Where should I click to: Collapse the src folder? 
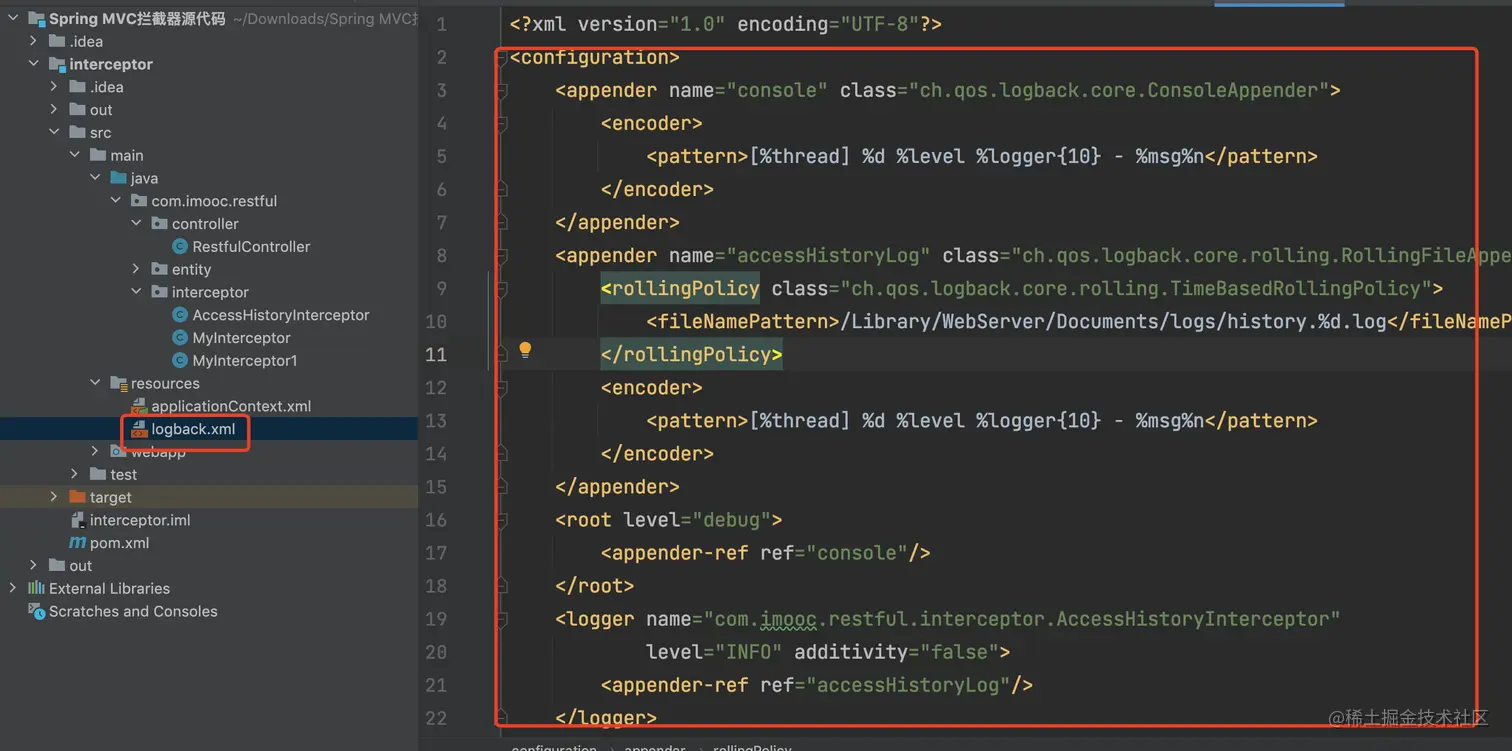pyautogui.click(x=55, y=133)
